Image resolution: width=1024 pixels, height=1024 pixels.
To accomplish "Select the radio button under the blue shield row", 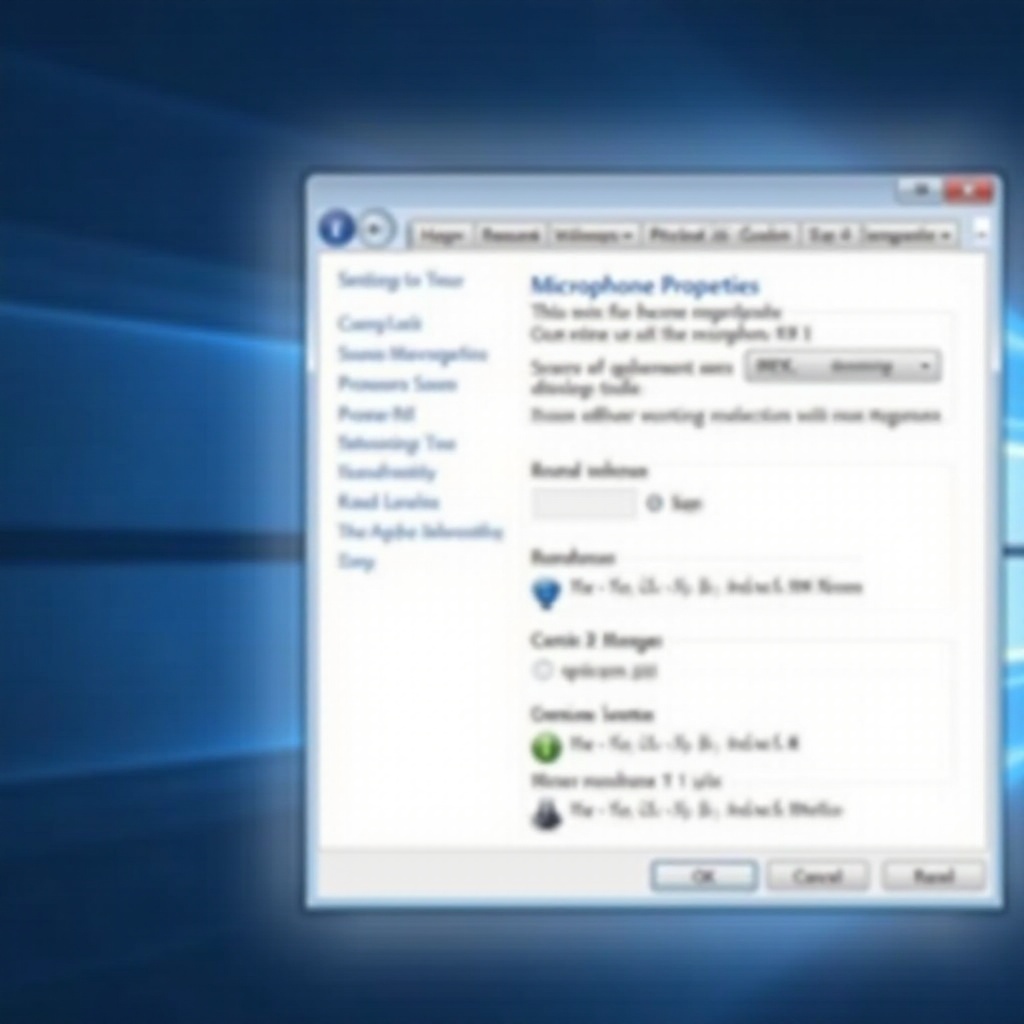I will tap(543, 670).
